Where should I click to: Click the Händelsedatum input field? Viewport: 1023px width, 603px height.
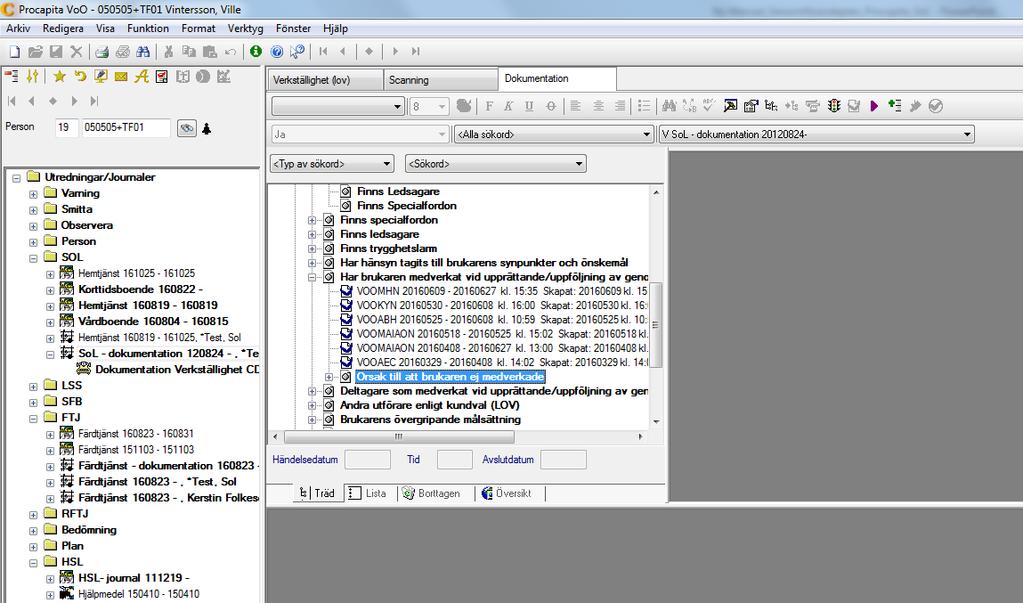click(367, 459)
